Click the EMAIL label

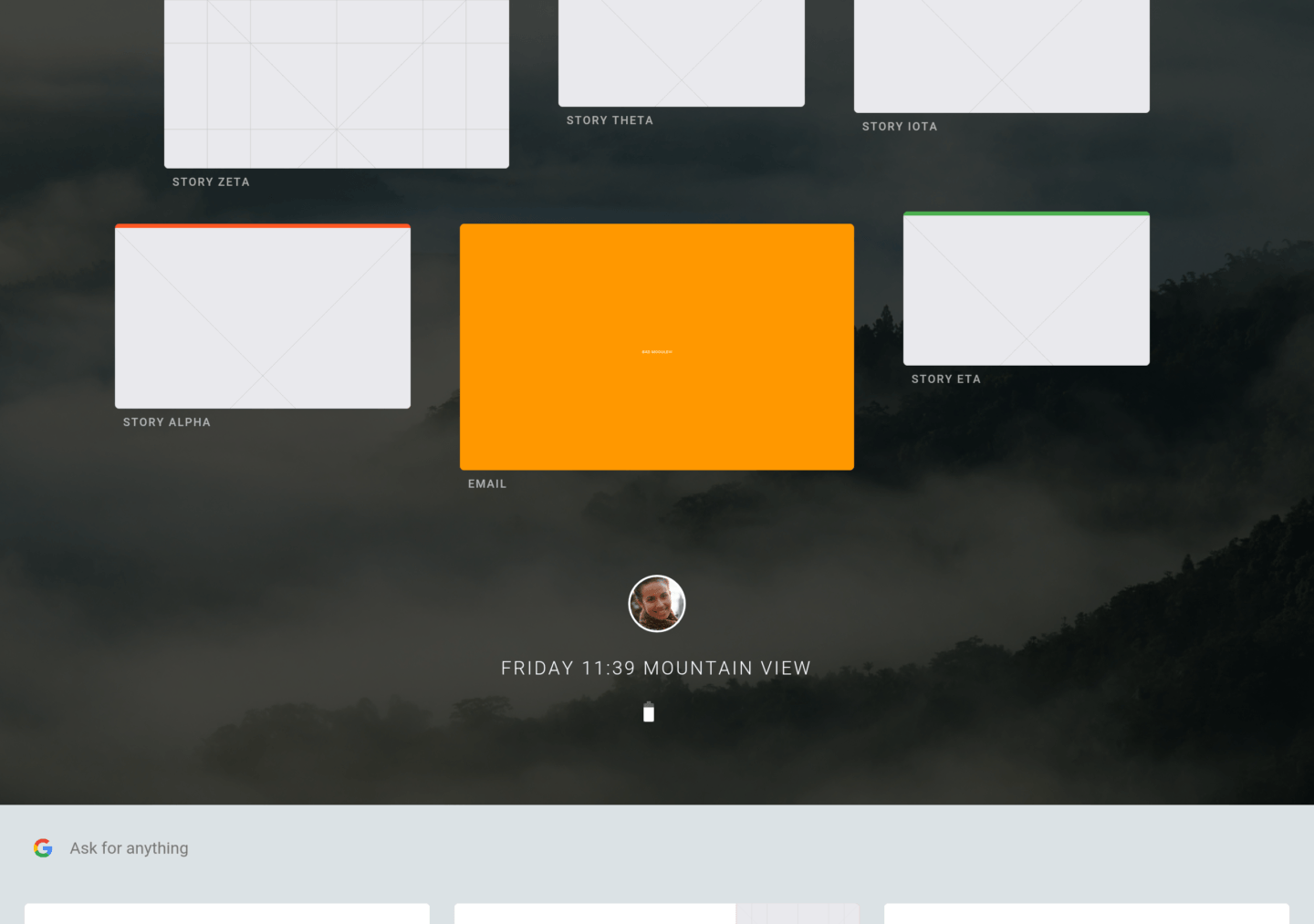tap(487, 484)
